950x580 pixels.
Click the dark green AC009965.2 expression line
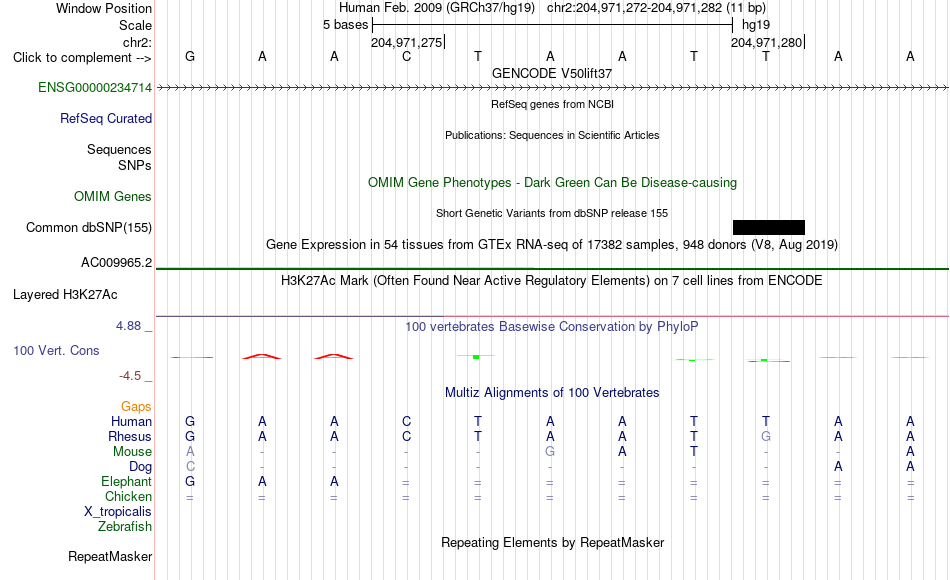pyautogui.click(x=552, y=268)
